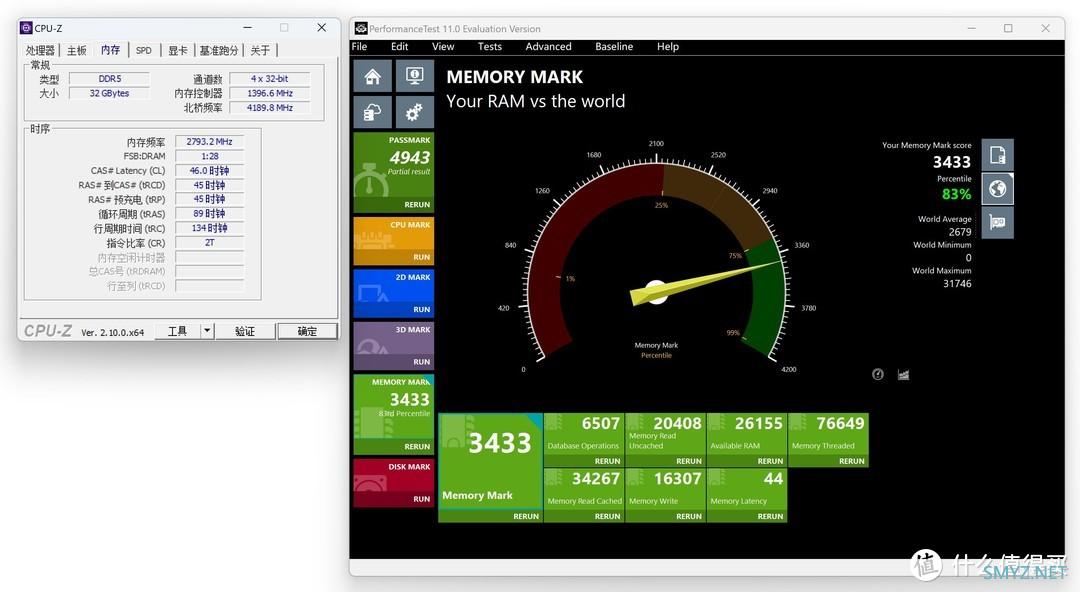1080x592 pixels.
Task: Click the gauge view icon under the dial
Action: coord(878,374)
